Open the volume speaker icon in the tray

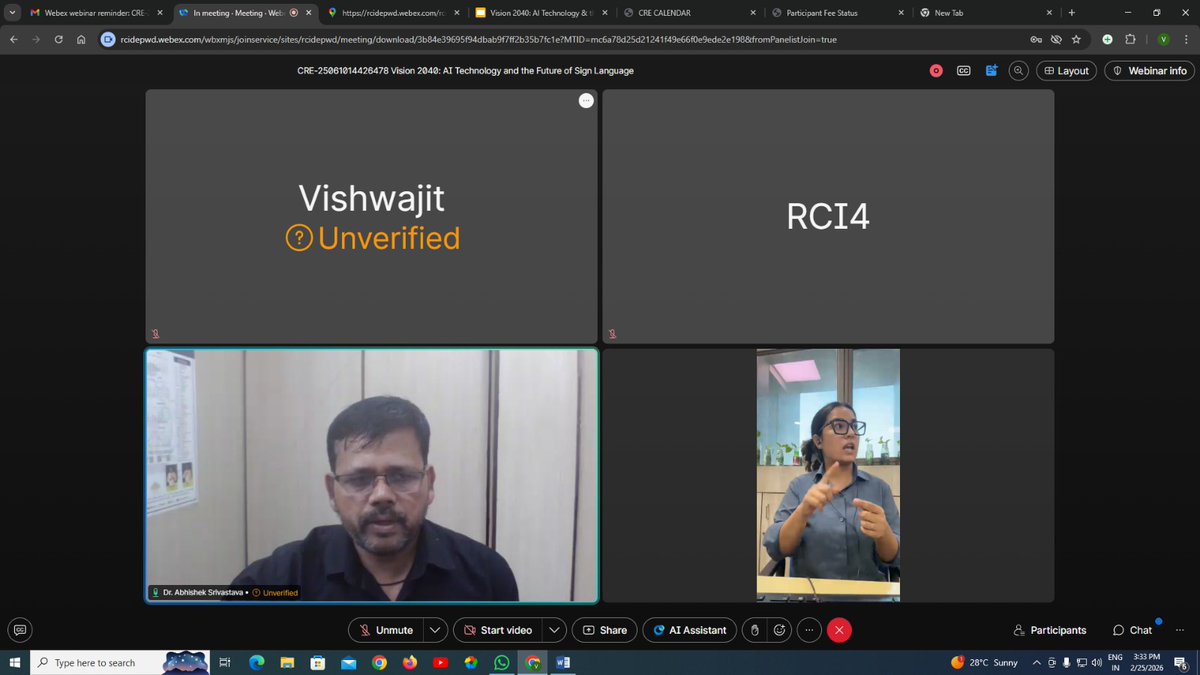[x=1098, y=662]
